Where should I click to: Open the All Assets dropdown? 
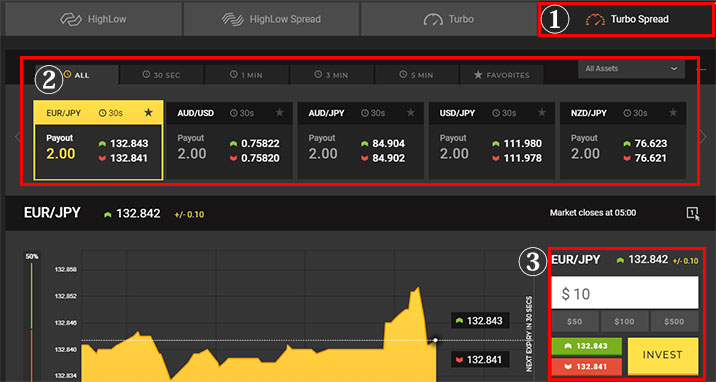pos(632,68)
